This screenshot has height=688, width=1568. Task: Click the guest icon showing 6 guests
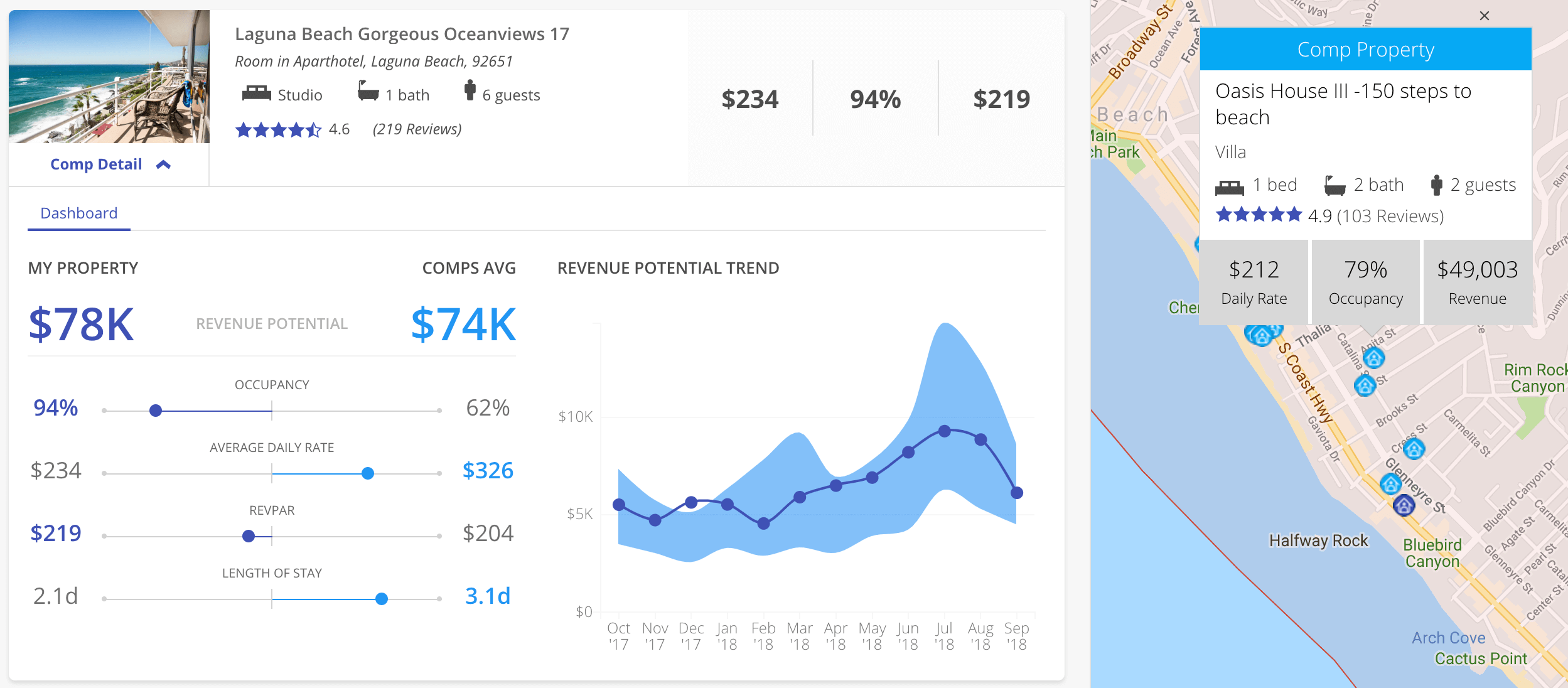[x=471, y=91]
